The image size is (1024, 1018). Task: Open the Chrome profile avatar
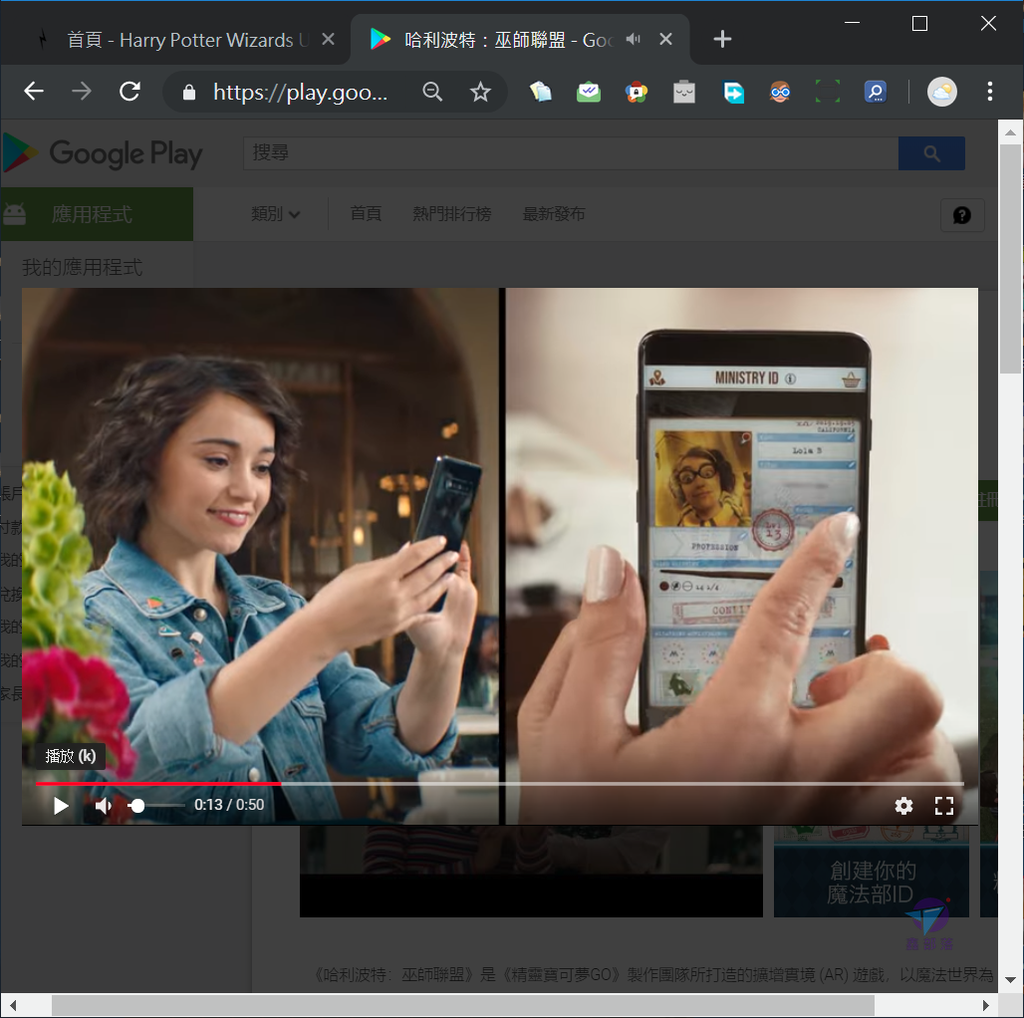942,91
